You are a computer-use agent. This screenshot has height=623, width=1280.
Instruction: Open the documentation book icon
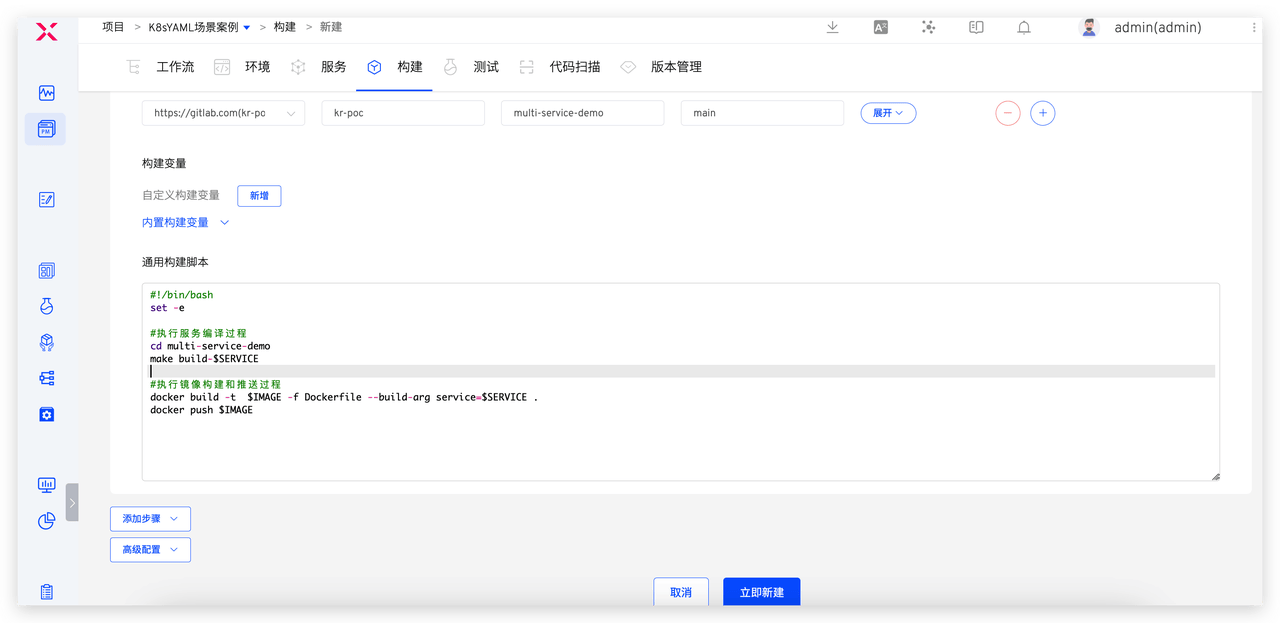click(x=976, y=28)
